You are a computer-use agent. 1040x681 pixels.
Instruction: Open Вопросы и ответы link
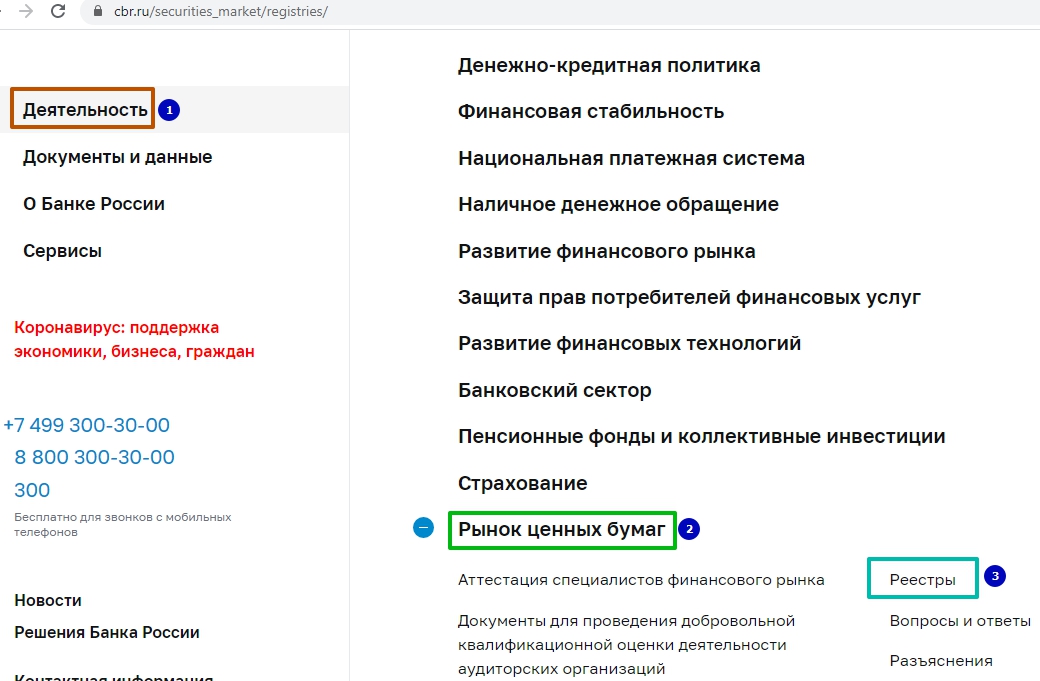(959, 621)
